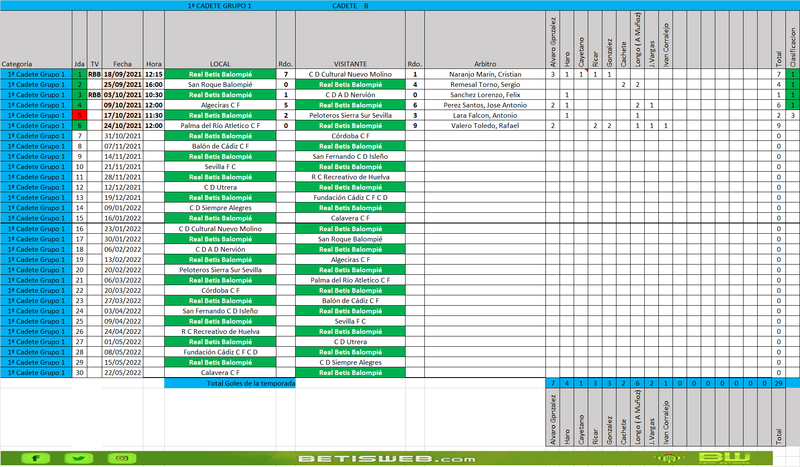
Task: Click the 'Total Goles de la temporada' cell
Action: [230, 383]
